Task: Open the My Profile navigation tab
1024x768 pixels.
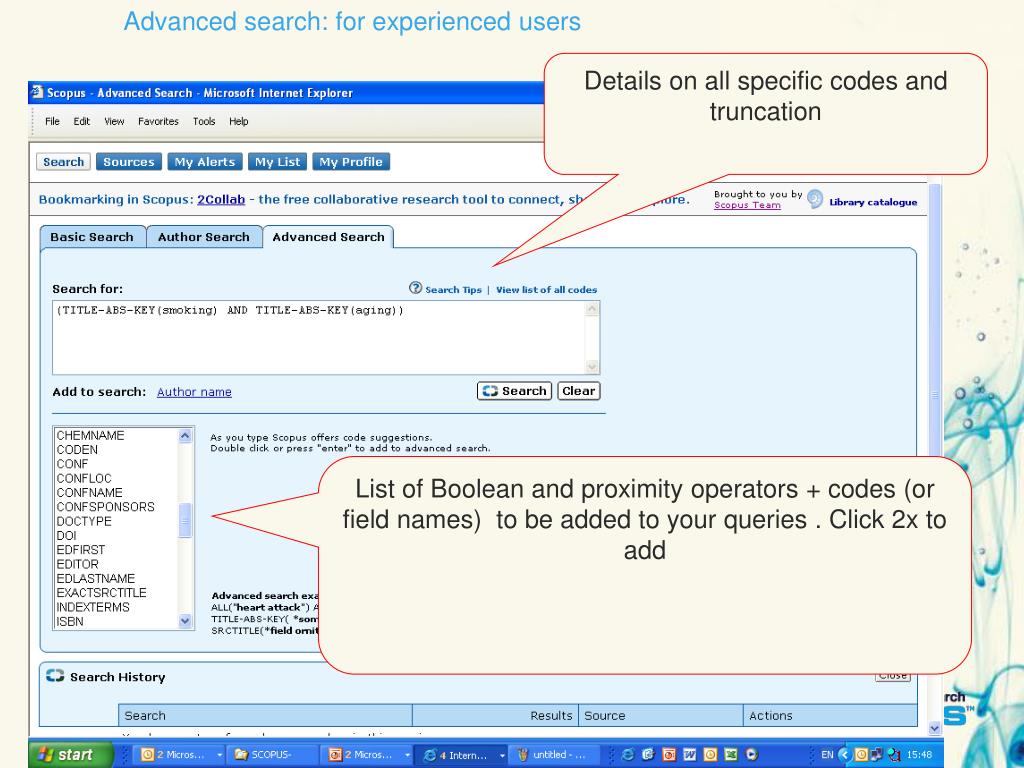Action: [x=351, y=162]
